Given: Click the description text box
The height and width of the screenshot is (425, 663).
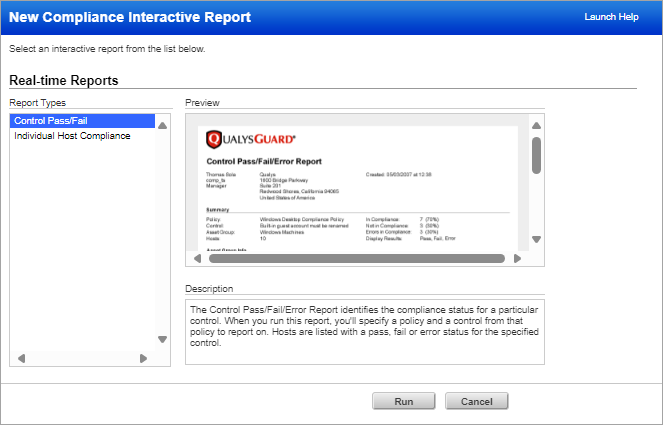Looking at the screenshot, I should 365,332.
